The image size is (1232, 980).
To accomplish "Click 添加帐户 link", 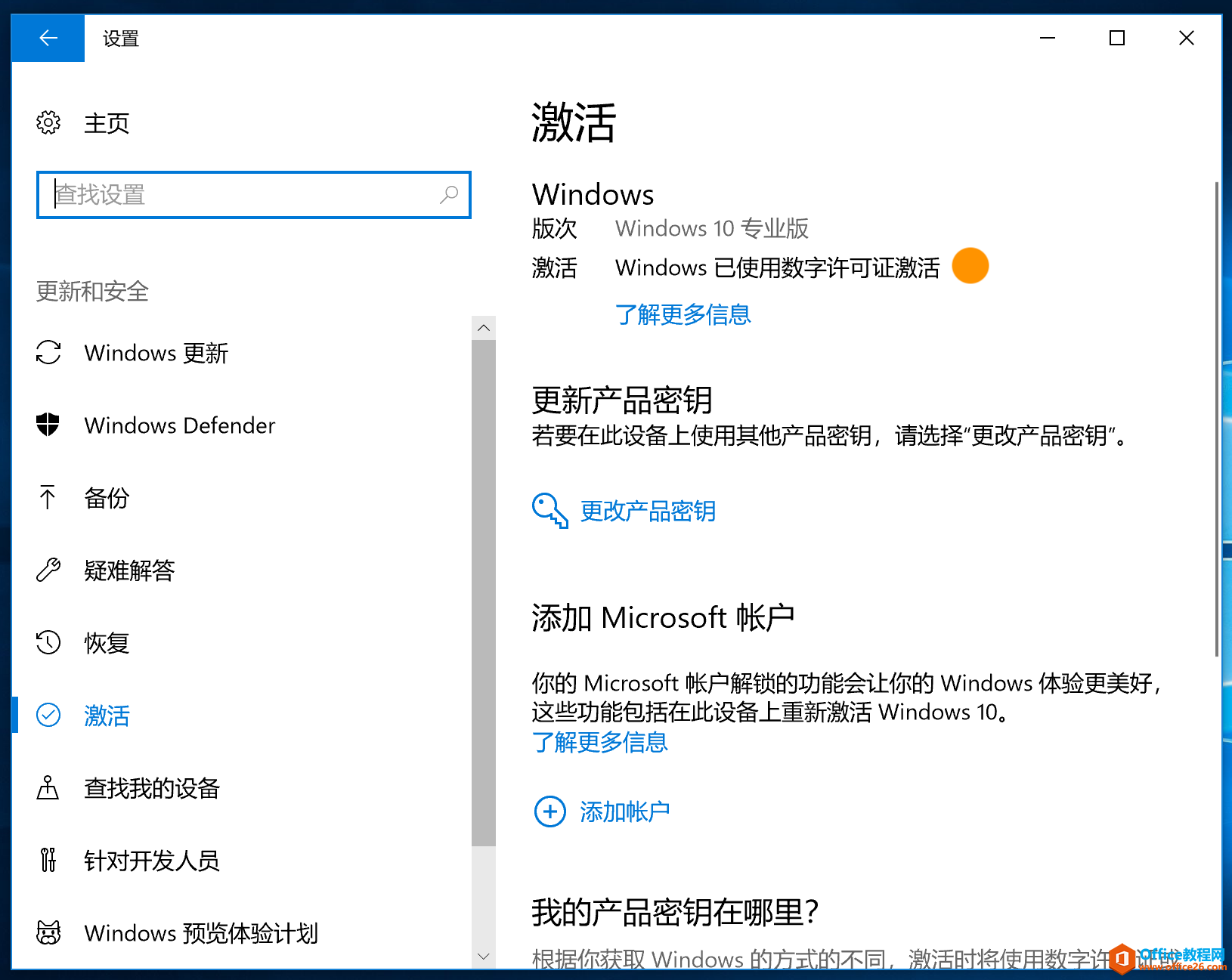I will tap(625, 812).
